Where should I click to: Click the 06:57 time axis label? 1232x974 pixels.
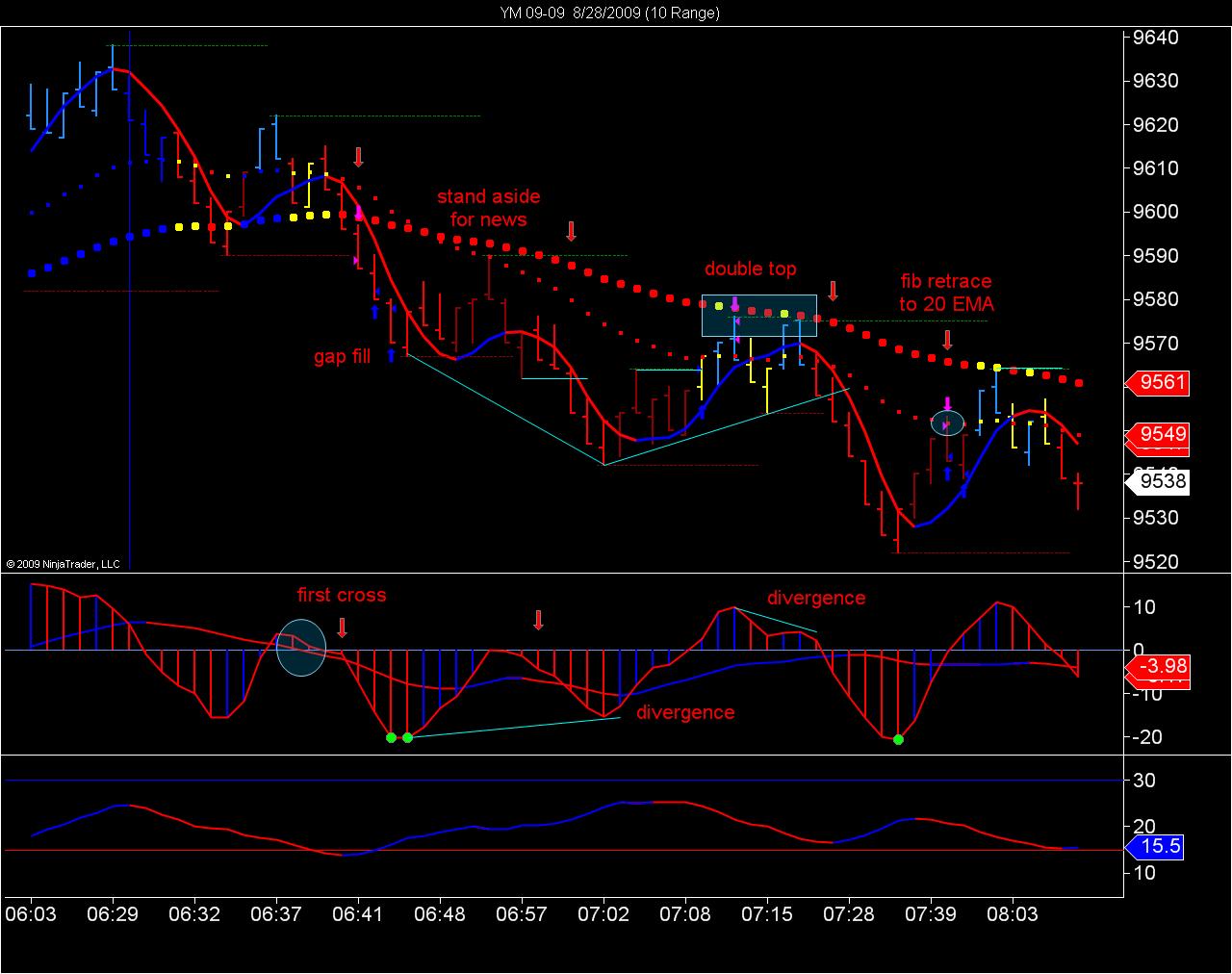click(x=522, y=913)
